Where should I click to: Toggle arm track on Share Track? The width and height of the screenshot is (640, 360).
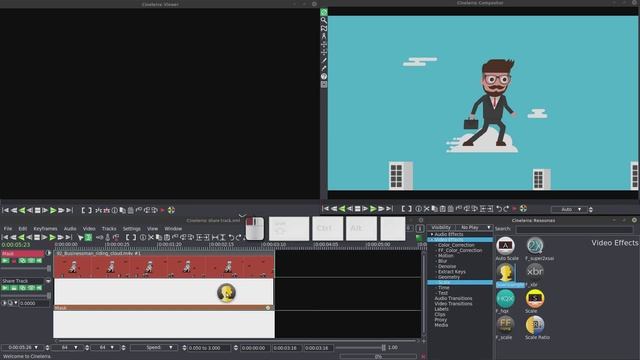pyautogui.click(x=14, y=288)
